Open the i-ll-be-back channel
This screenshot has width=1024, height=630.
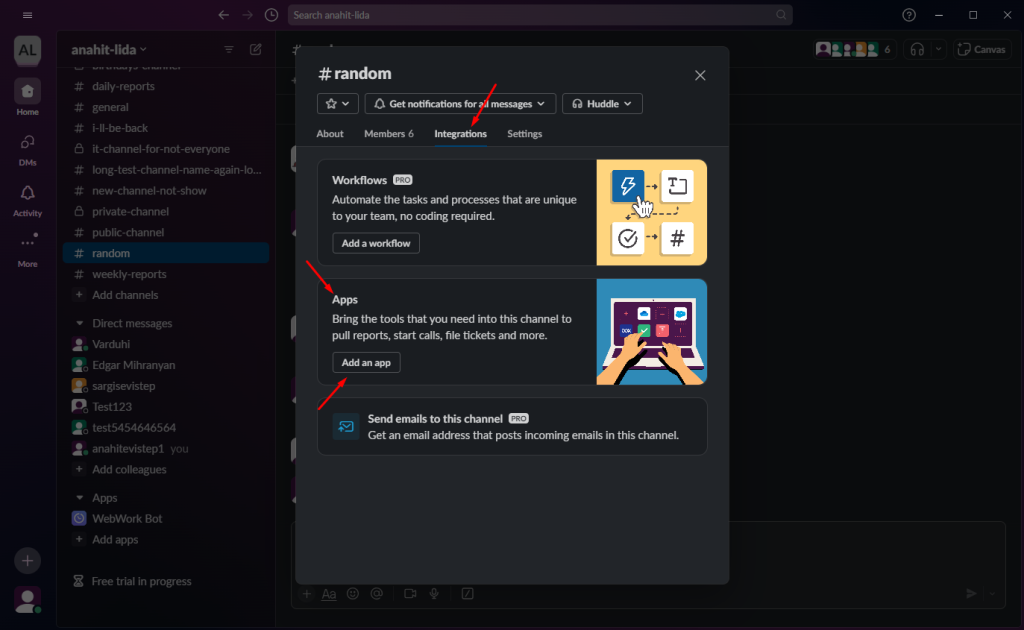166,128
